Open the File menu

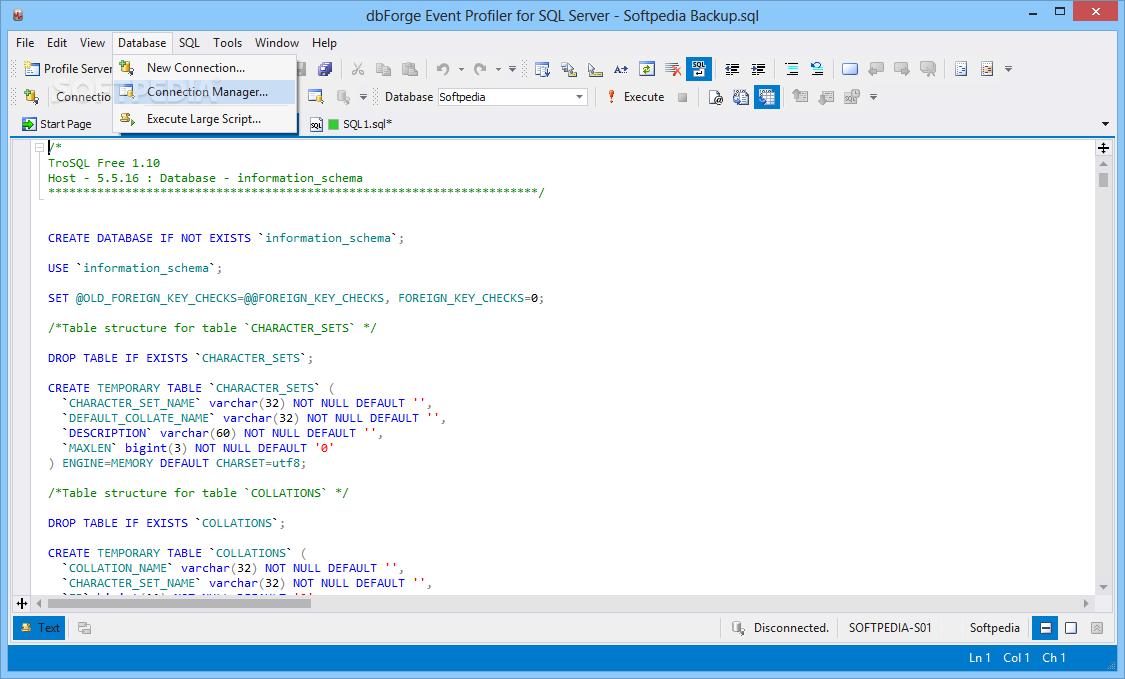[25, 43]
